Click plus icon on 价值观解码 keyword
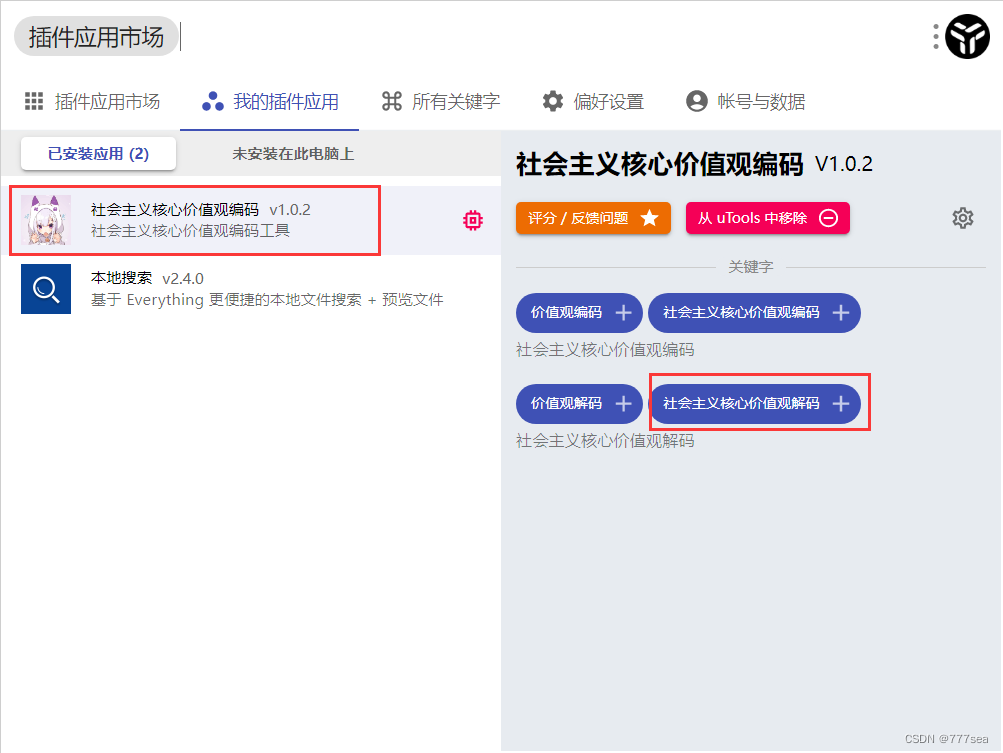 pyautogui.click(x=623, y=404)
